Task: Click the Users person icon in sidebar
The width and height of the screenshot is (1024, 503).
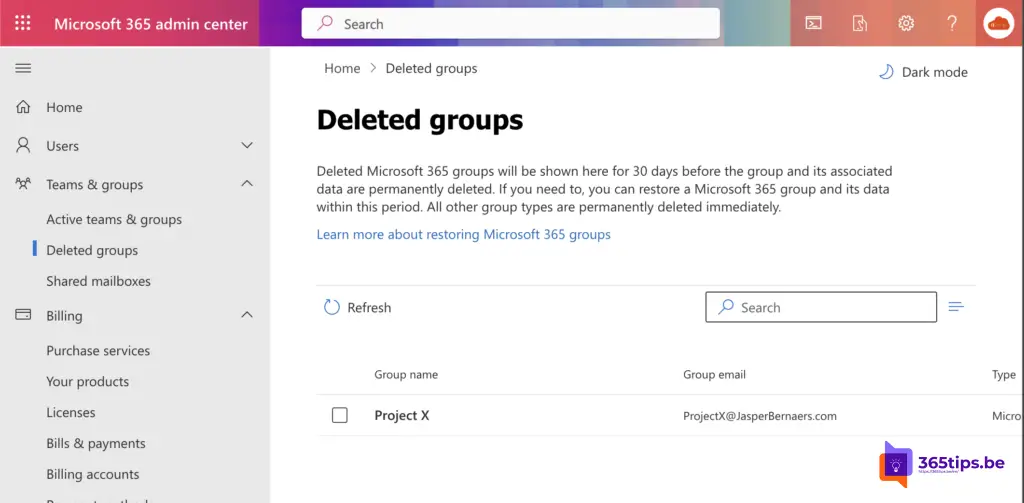Action: tap(24, 146)
